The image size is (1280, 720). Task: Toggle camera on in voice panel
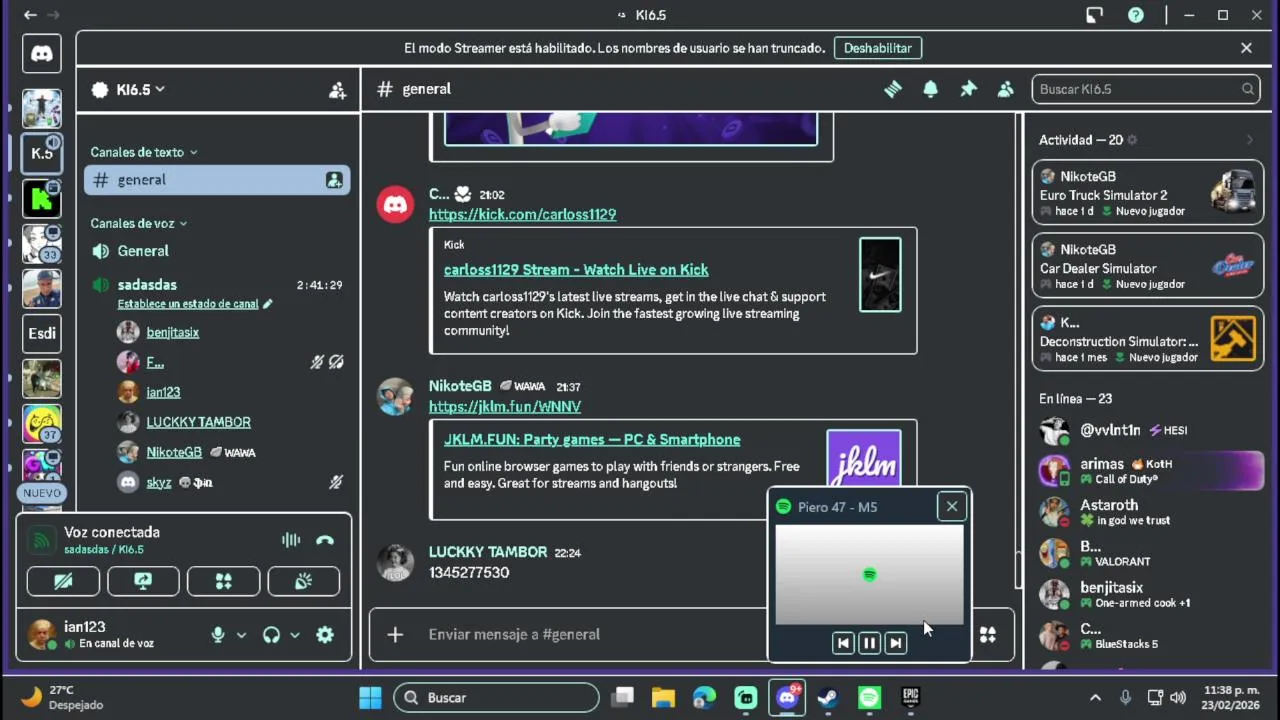63,581
